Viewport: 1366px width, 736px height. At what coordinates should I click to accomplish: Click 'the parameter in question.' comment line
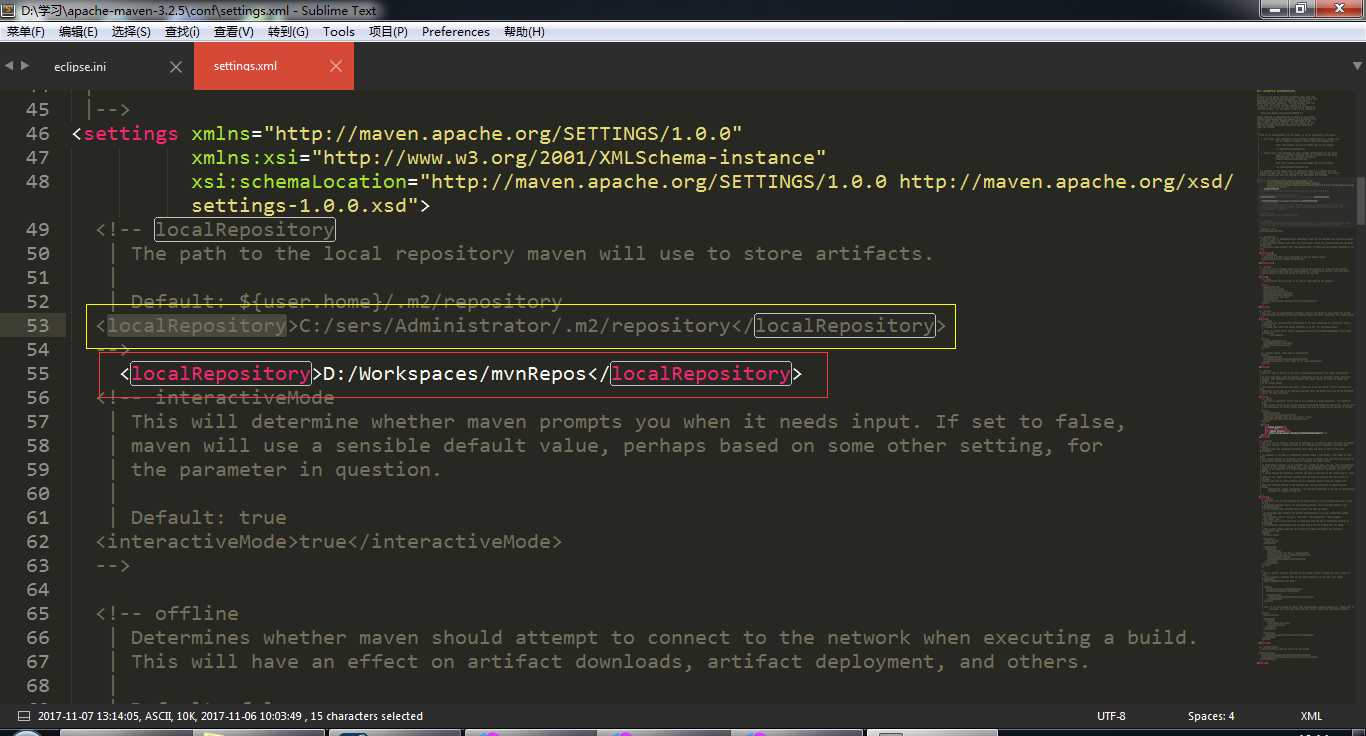click(287, 470)
